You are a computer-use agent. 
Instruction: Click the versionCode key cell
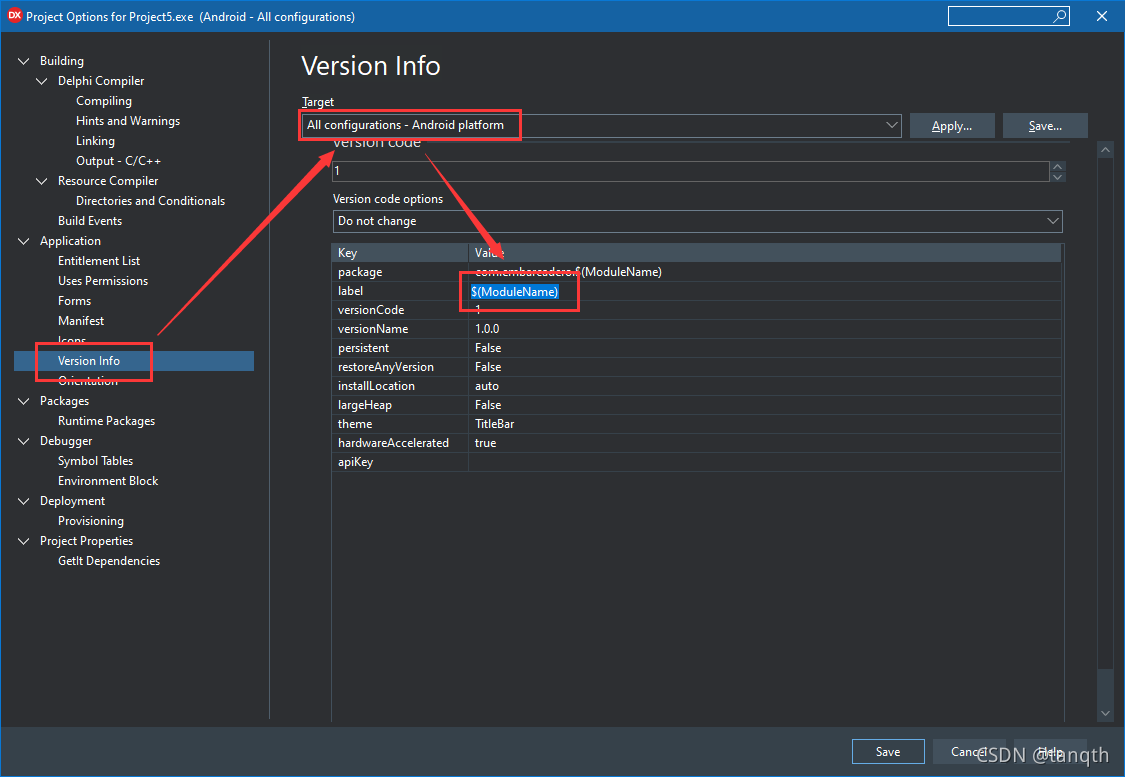tap(400, 310)
